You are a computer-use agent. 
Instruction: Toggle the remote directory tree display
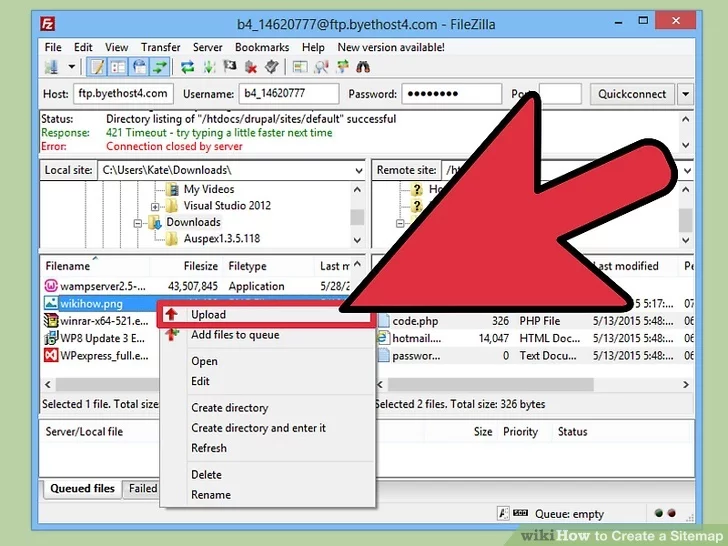point(139,67)
